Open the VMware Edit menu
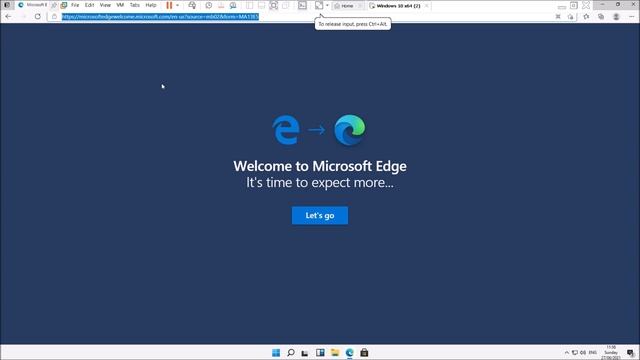The height and width of the screenshot is (360, 640). coord(89,5)
